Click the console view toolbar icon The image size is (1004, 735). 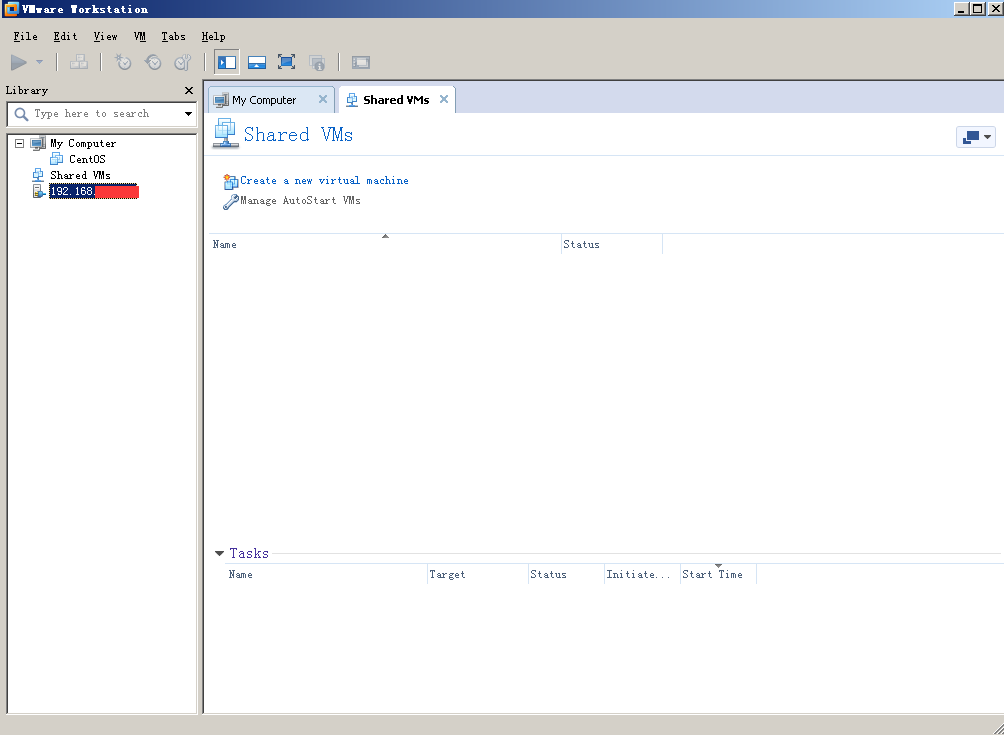[x=360, y=62]
